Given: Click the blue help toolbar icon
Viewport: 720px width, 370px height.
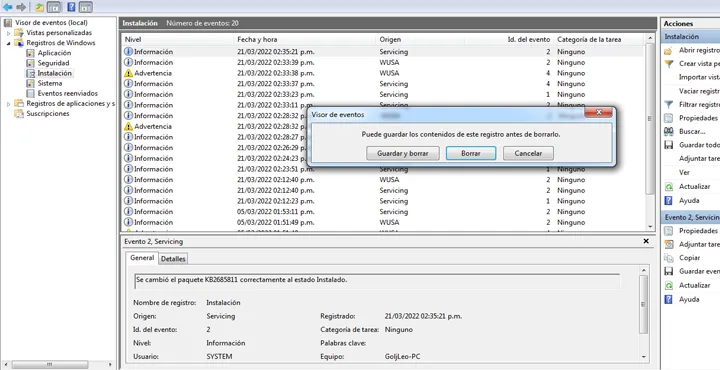Looking at the screenshot, I should click(72, 7).
